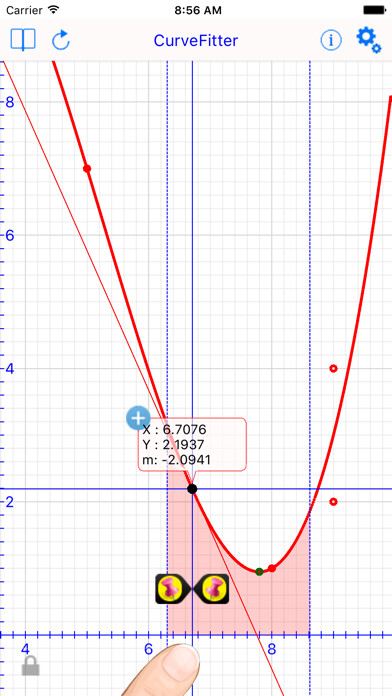Tap the X : 6.7076 readout
The image size is (392, 696).
click(x=174, y=430)
